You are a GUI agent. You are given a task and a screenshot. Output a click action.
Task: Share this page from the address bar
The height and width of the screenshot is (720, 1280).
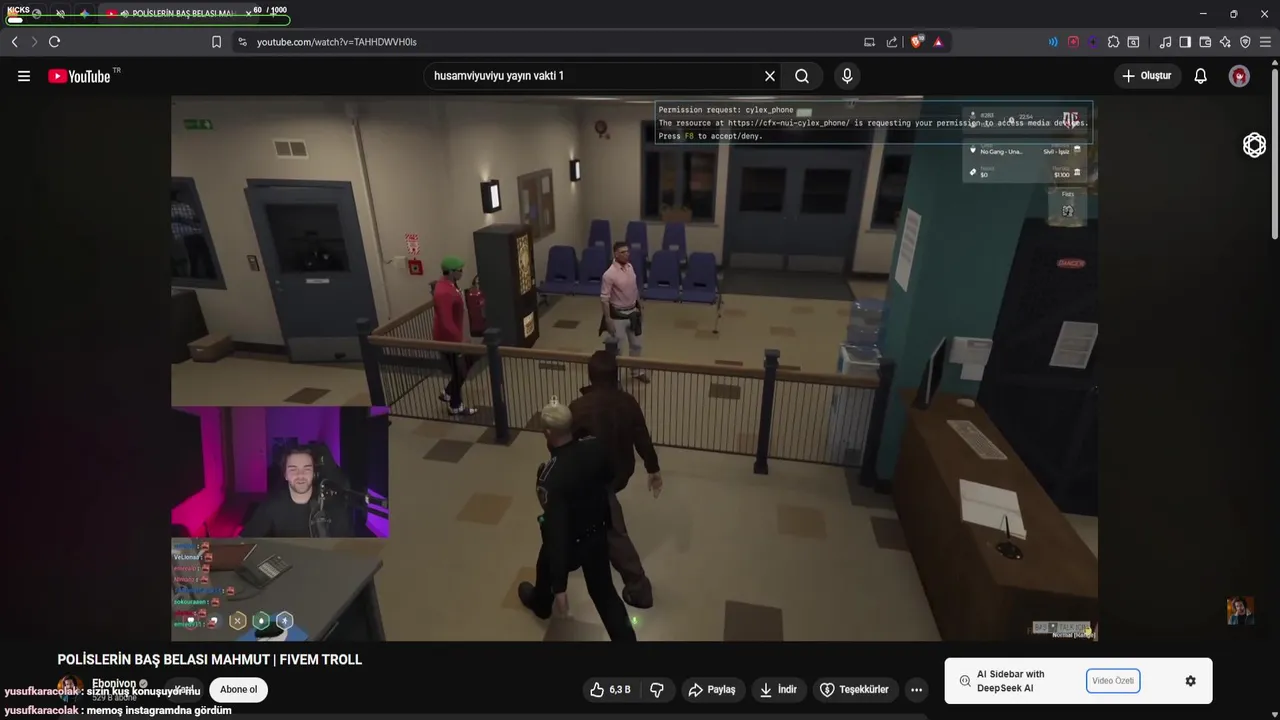point(892,42)
